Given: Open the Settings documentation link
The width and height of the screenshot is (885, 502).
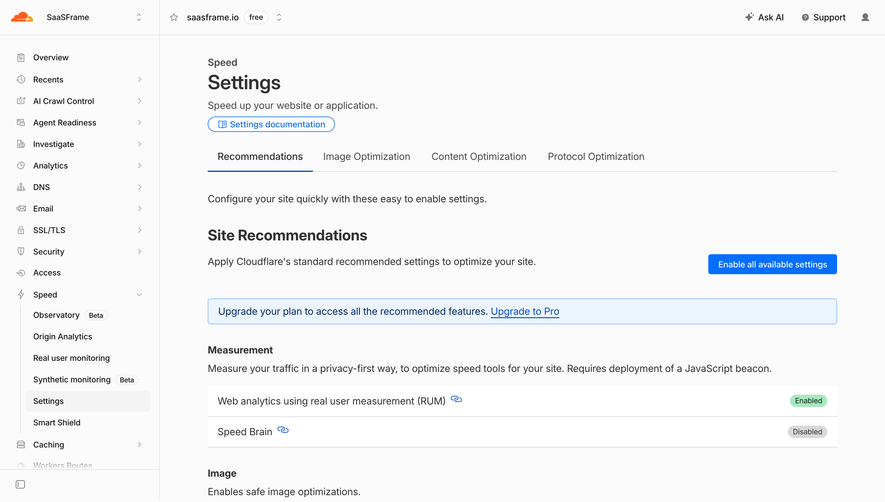Looking at the screenshot, I should pos(271,124).
